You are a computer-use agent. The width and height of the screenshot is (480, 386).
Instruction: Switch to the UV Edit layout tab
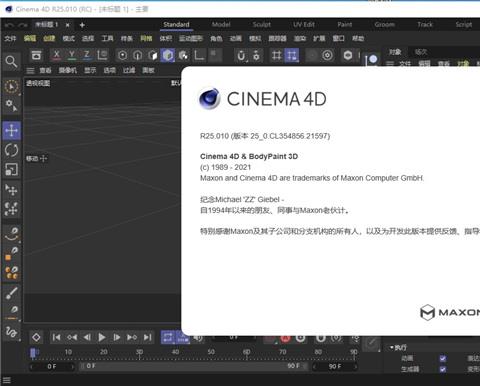click(304, 24)
